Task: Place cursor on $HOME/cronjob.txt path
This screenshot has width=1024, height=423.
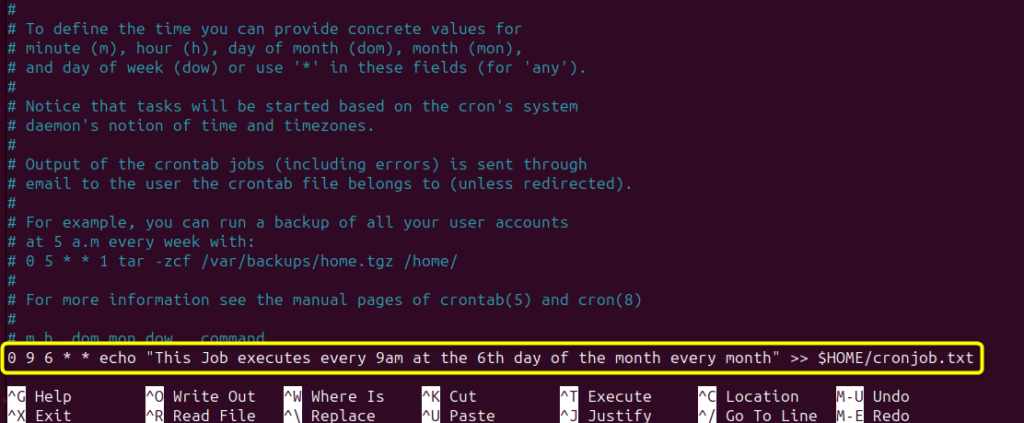Action: (895, 358)
